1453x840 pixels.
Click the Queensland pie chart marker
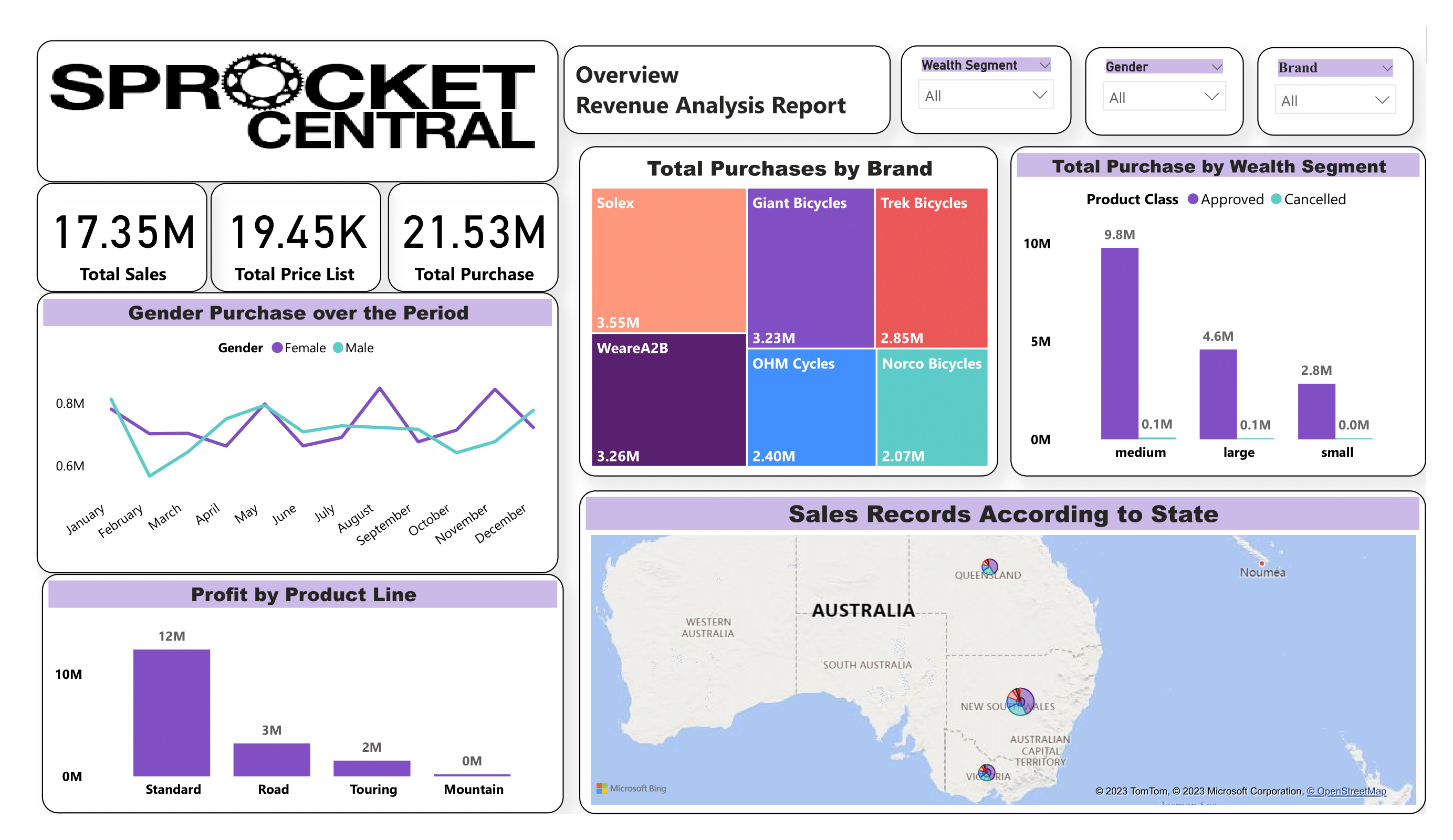pos(989,566)
